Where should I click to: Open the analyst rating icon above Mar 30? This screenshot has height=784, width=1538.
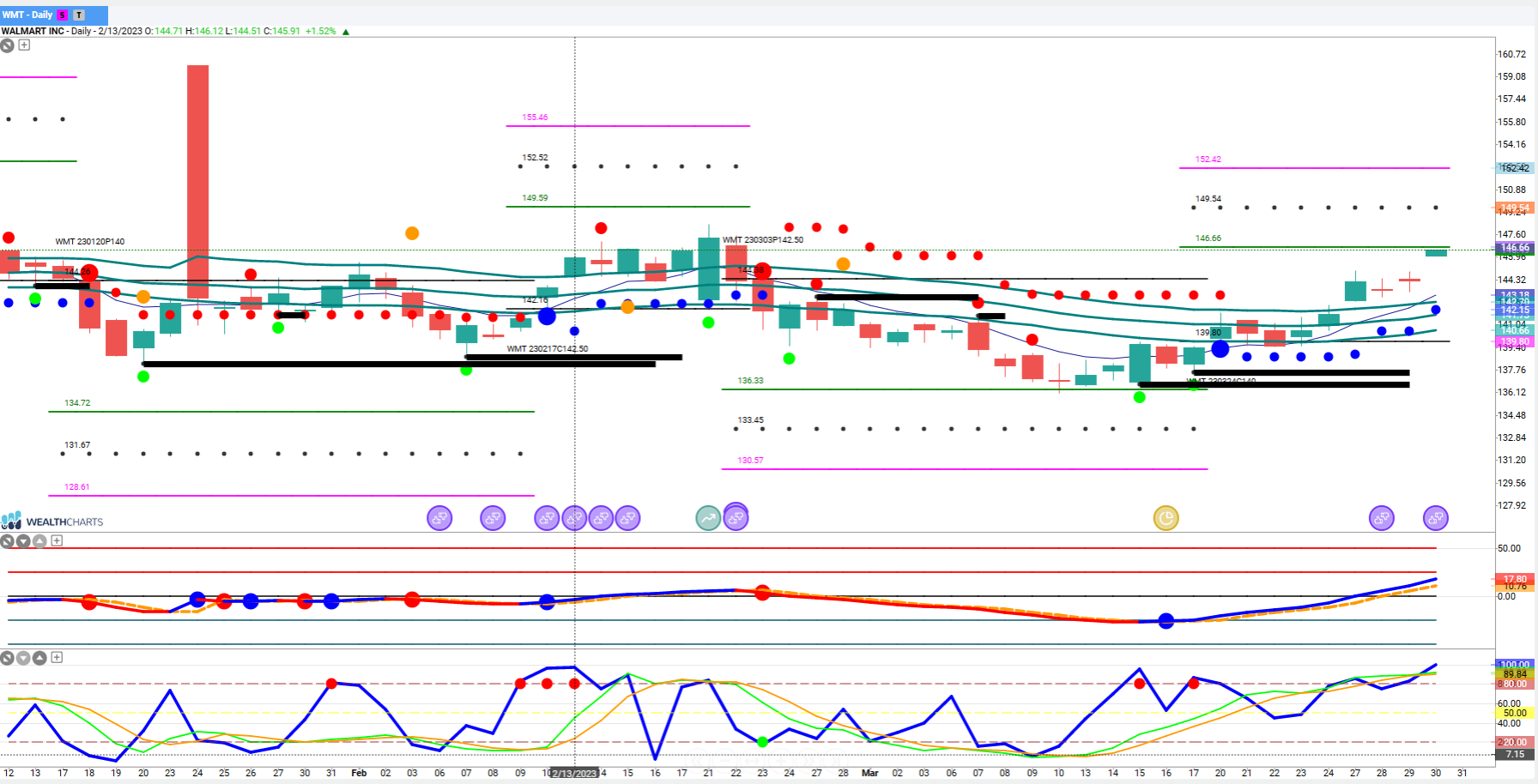tap(1436, 518)
